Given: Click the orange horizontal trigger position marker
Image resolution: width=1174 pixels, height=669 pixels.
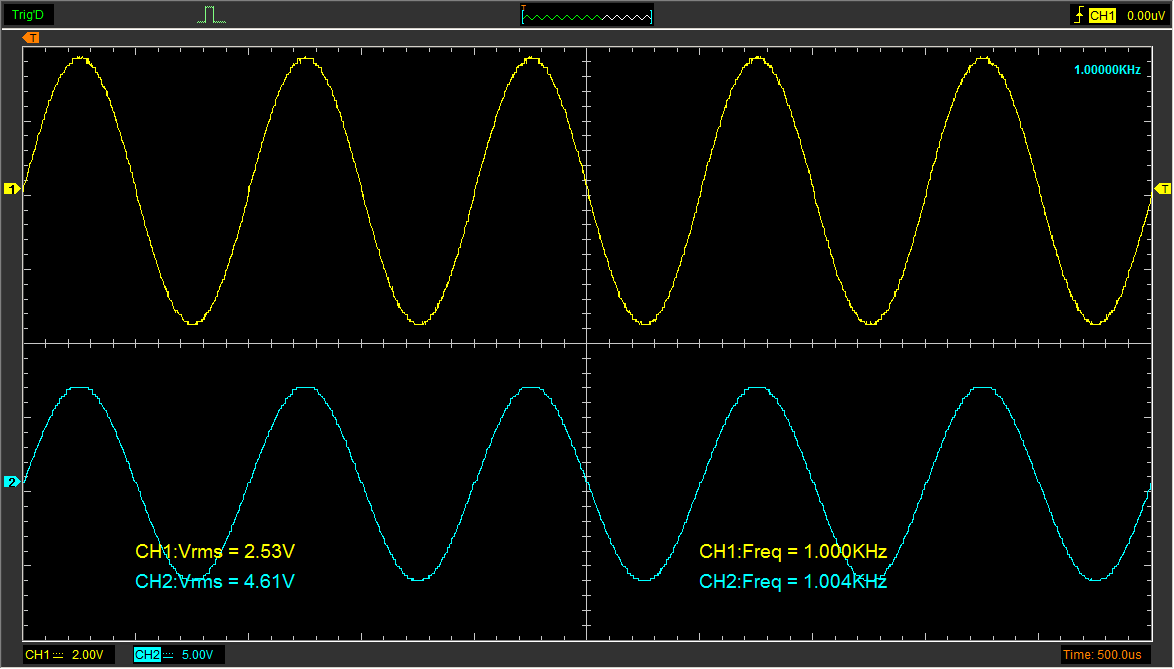Looking at the screenshot, I should (x=31, y=37).
